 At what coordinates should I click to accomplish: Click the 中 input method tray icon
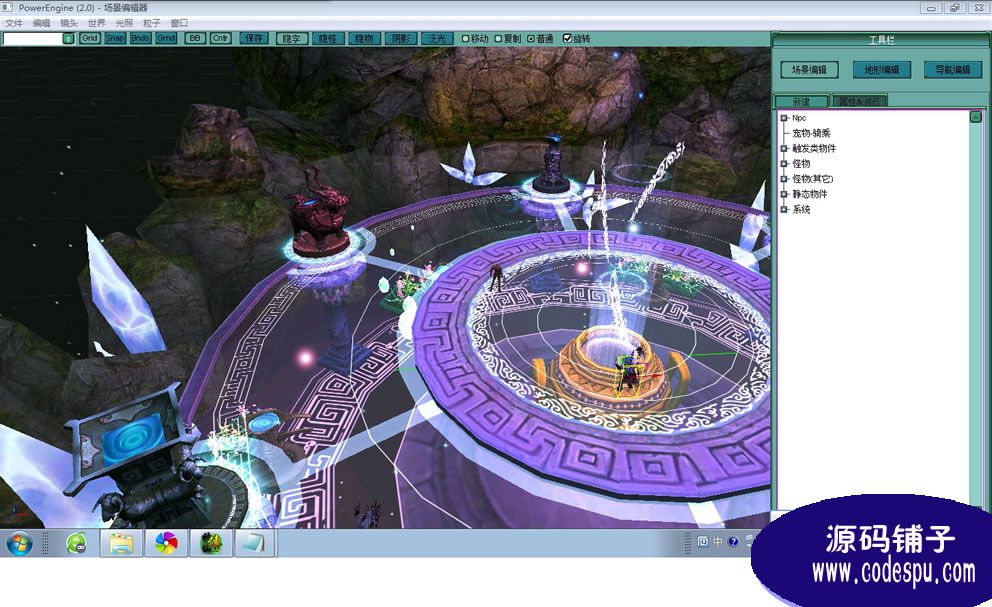(x=718, y=542)
